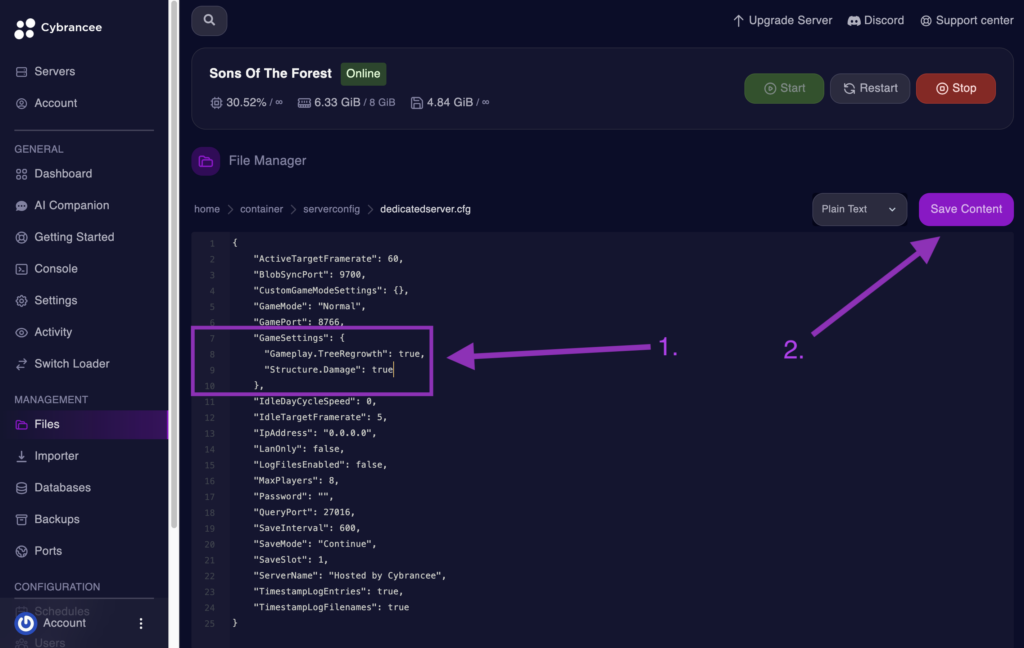The image size is (1024, 648).
Task: Save the file with Save Content
Action: [x=966, y=209]
